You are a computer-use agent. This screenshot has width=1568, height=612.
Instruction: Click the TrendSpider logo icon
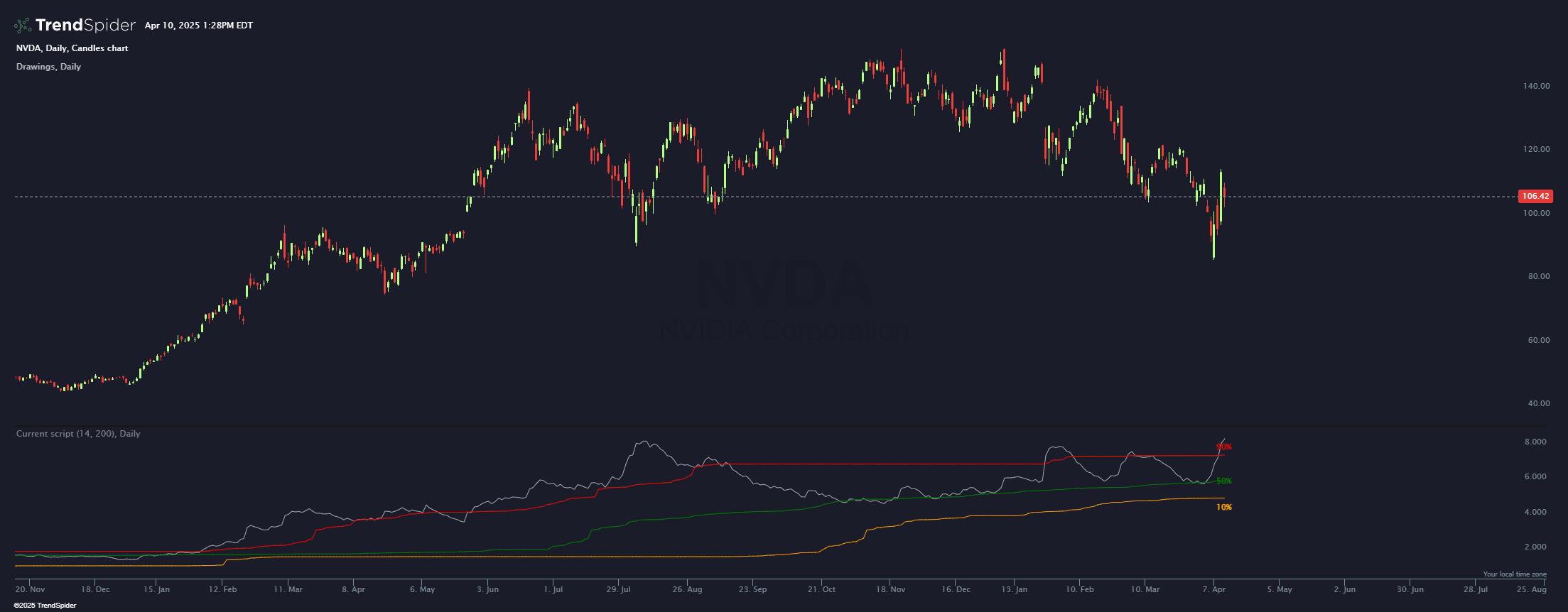(x=23, y=26)
